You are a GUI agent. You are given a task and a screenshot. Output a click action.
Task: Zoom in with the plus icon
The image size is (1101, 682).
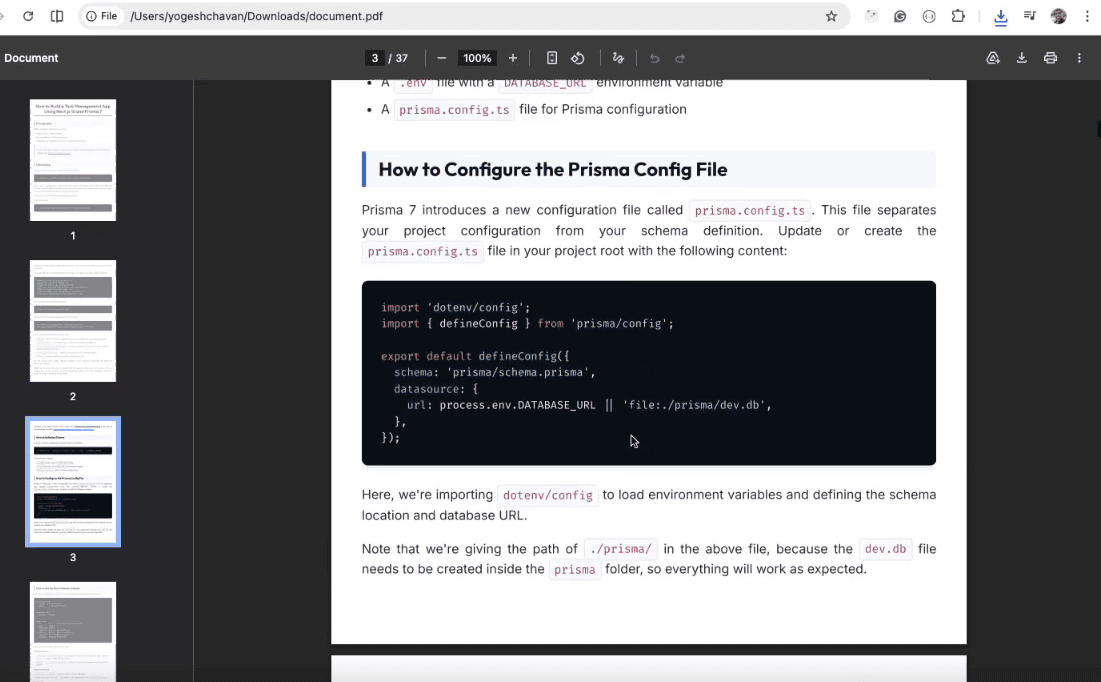(512, 58)
